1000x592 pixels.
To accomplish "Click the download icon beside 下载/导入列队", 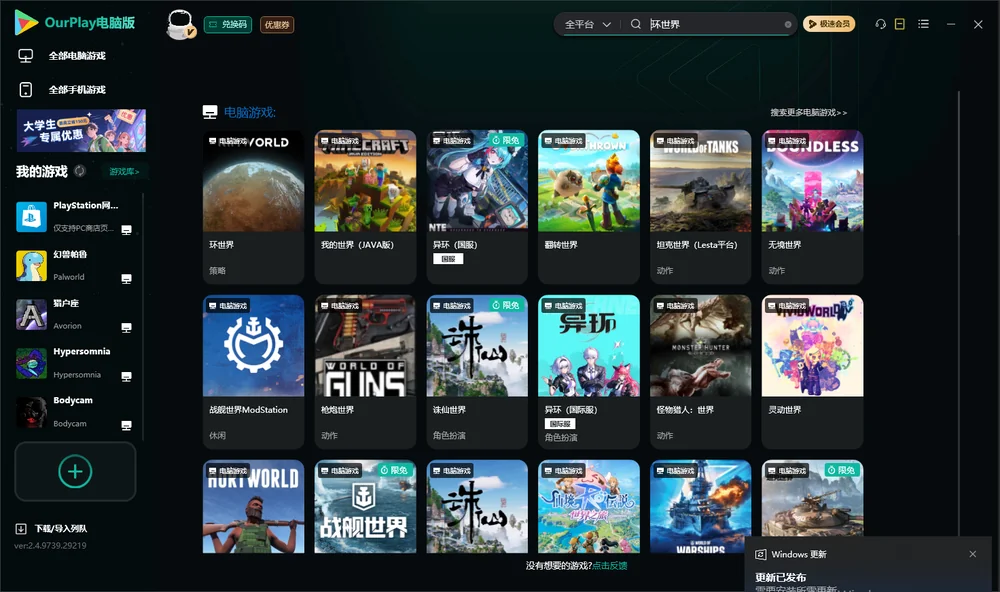I will tap(21, 529).
